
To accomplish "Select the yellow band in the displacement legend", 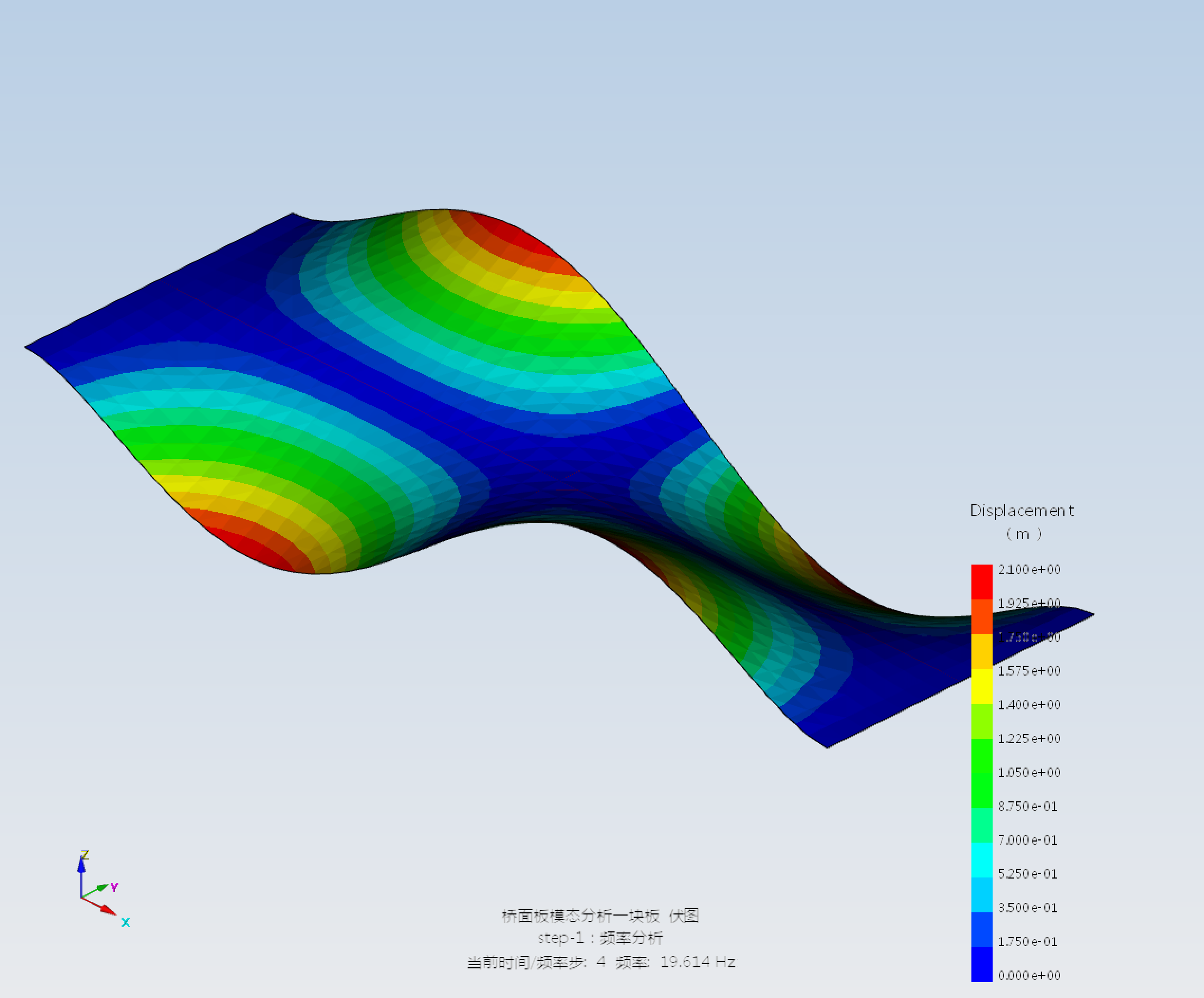I will pos(982,686).
